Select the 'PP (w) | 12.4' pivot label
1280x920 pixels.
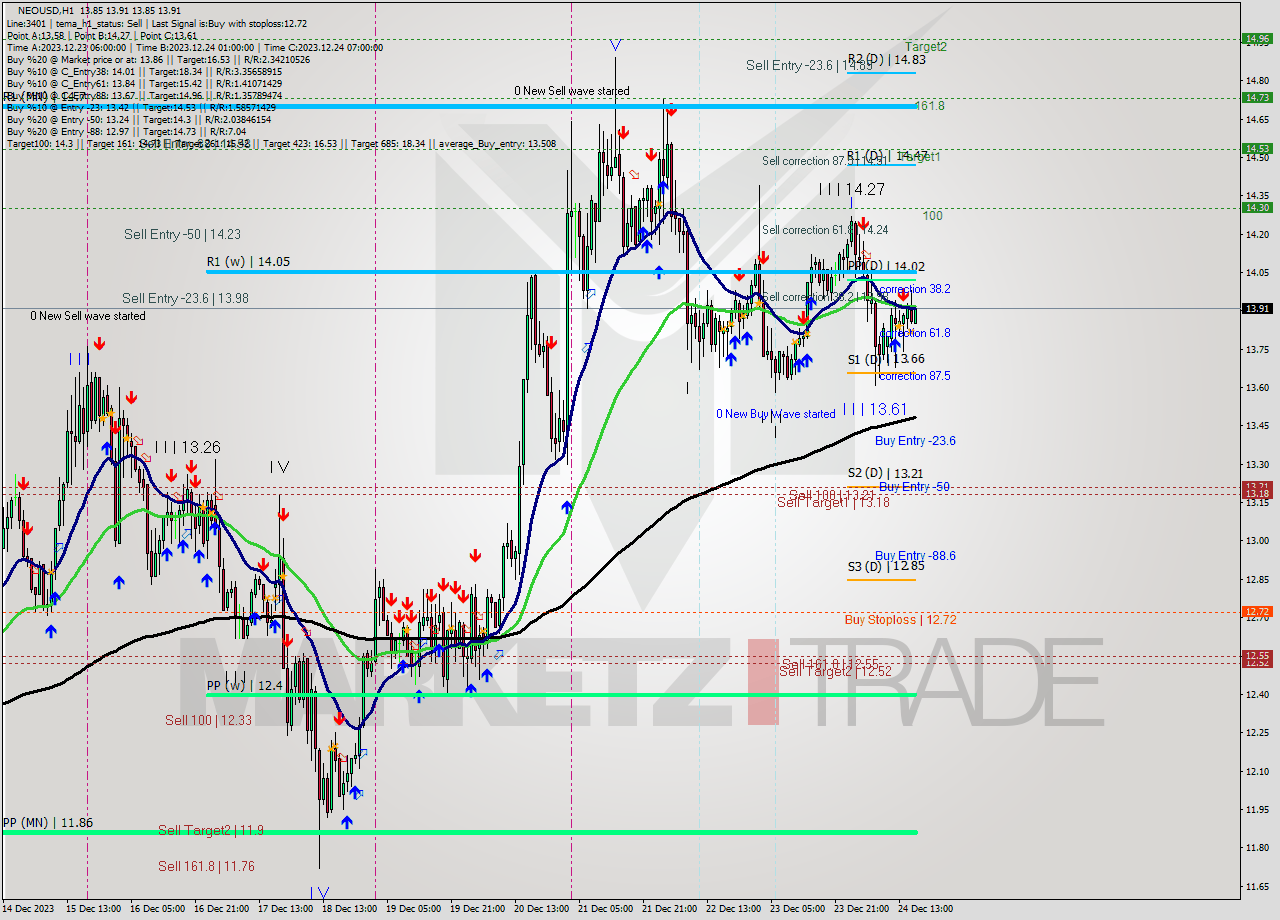pyautogui.click(x=244, y=685)
